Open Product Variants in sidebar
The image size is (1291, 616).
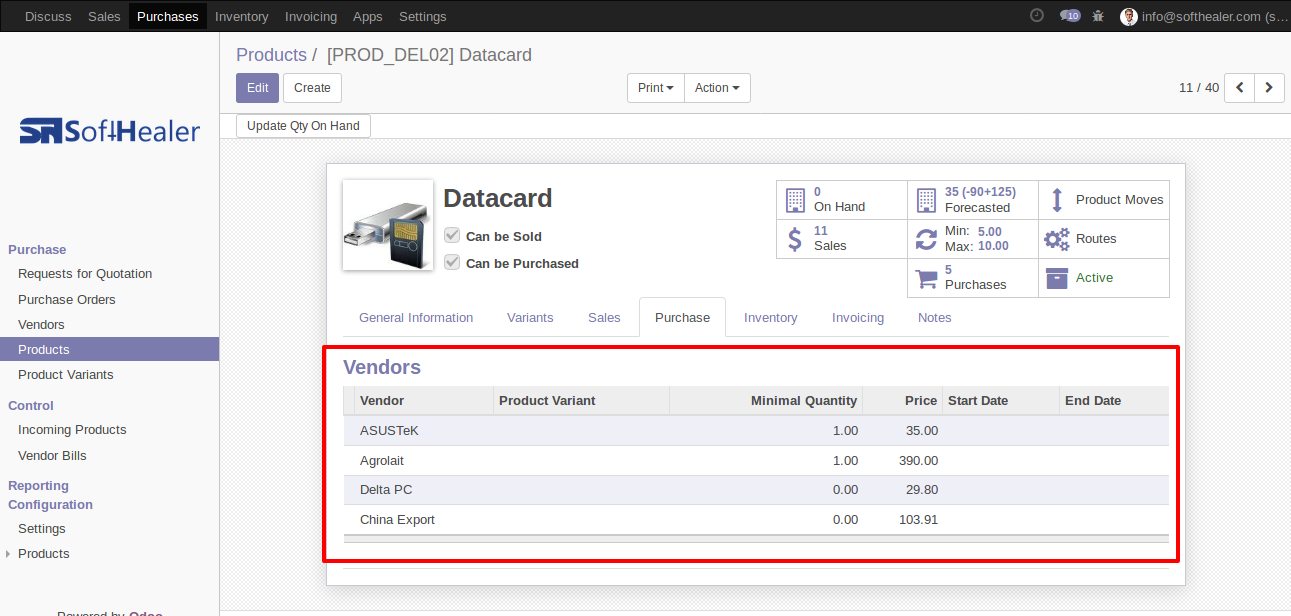(x=66, y=375)
